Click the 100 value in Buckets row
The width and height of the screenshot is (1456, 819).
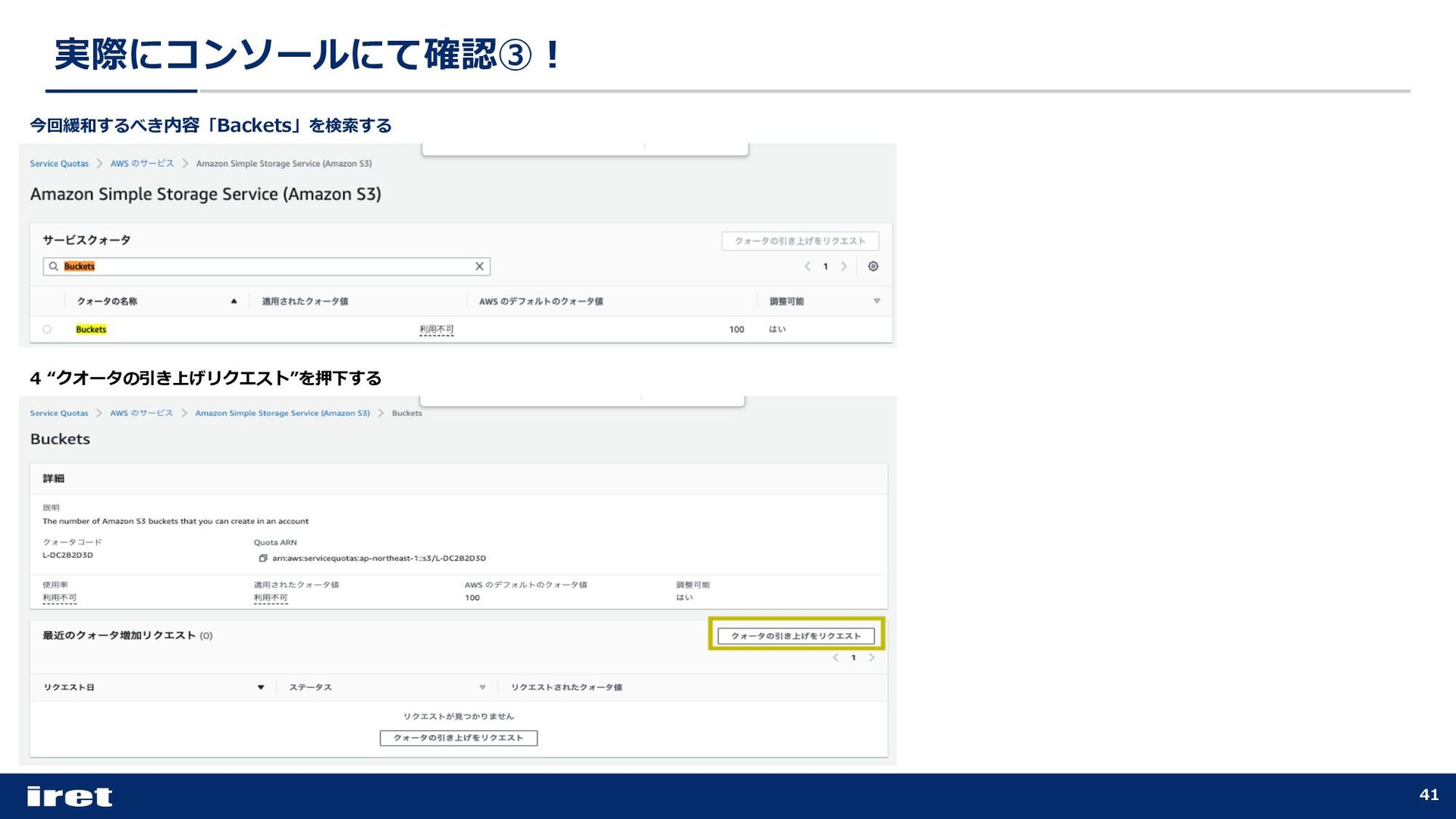tap(736, 329)
